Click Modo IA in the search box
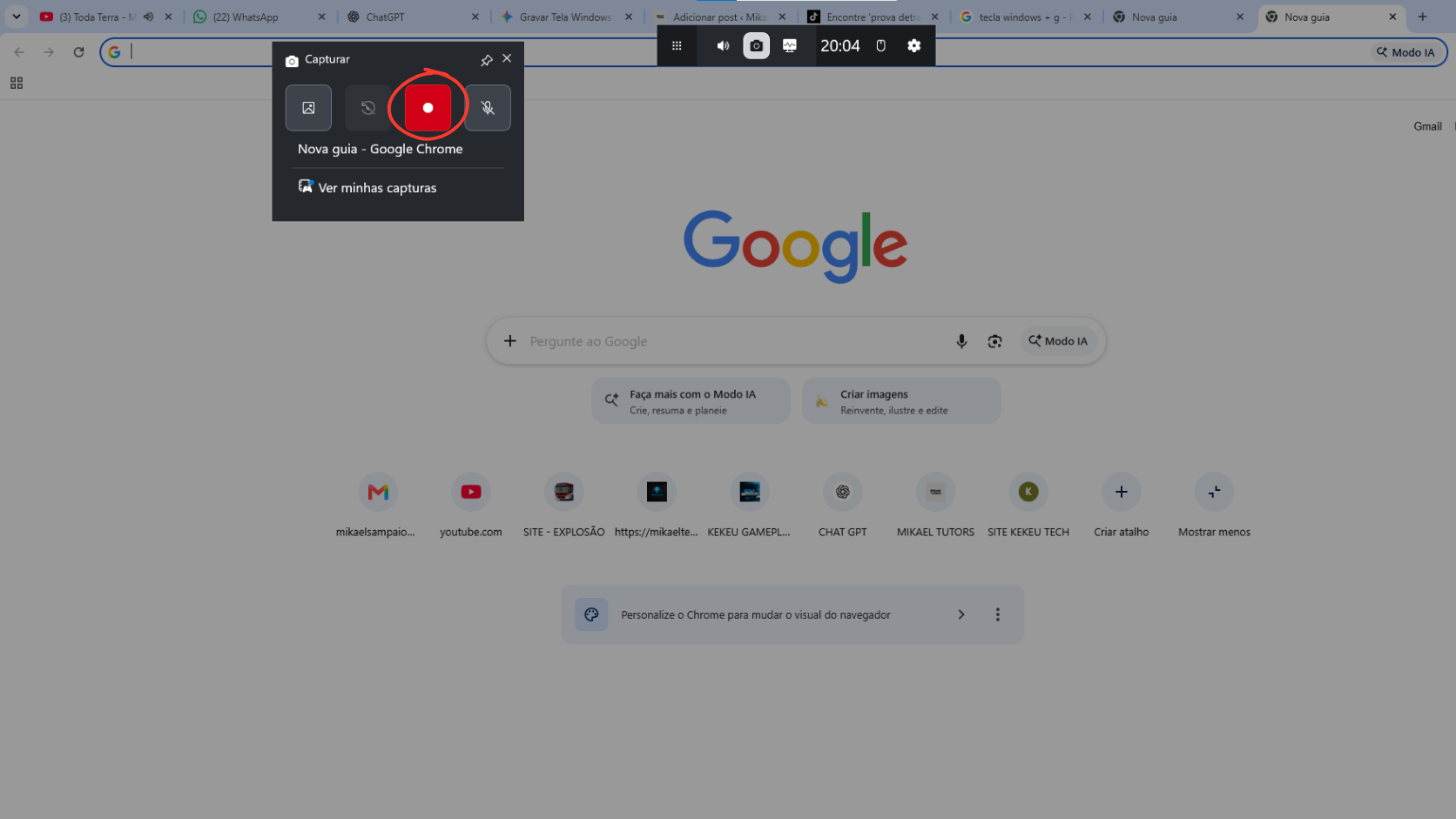The height and width of the screenshot is (819, 1456). [1058, 341]
